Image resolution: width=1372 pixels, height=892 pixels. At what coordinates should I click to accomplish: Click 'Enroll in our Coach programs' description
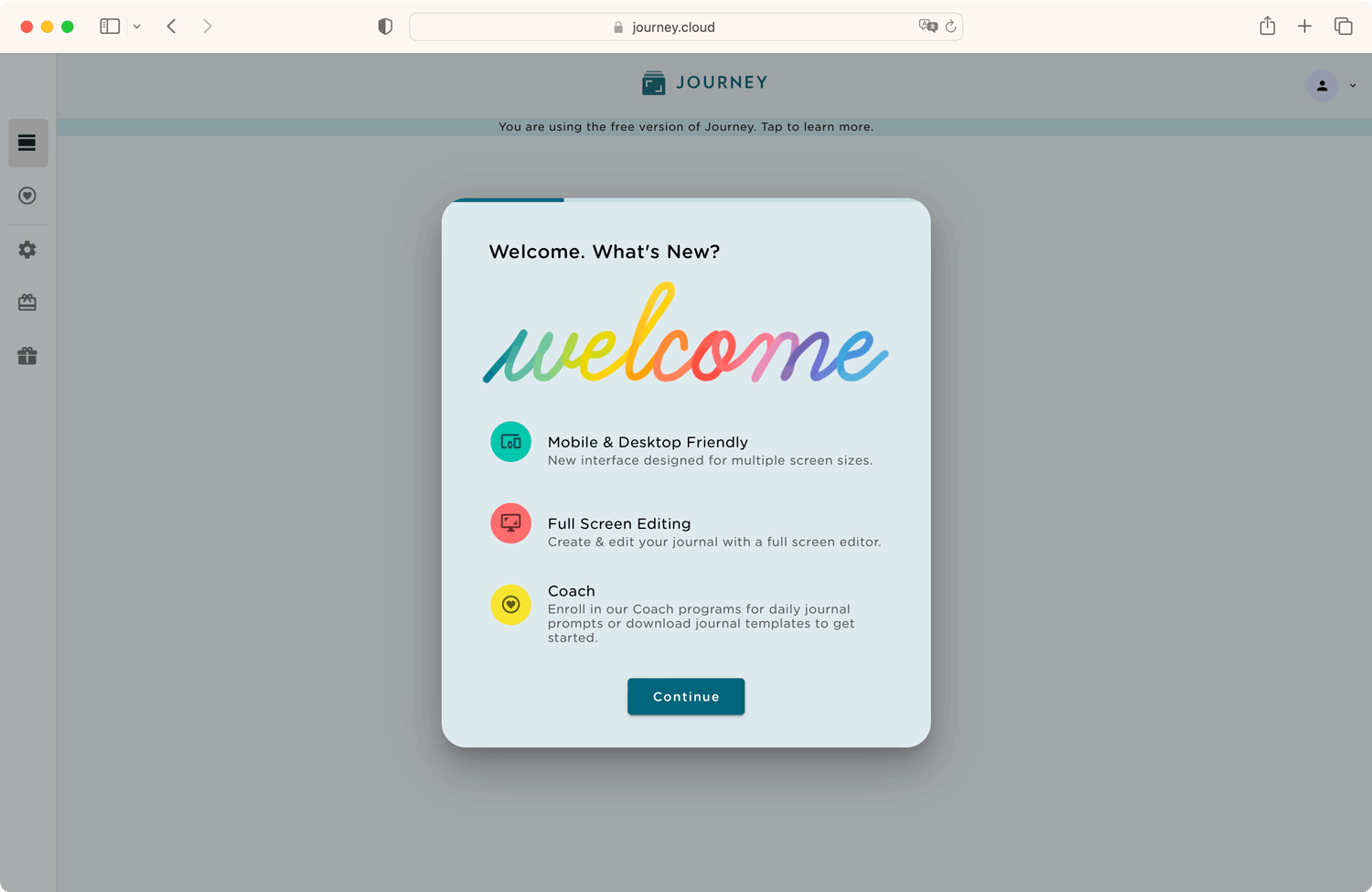701,623
